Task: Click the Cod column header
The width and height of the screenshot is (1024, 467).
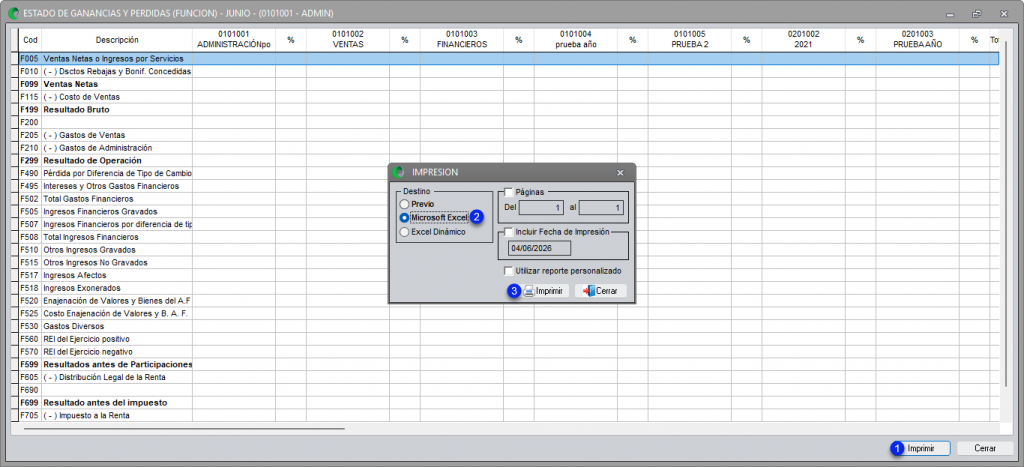Action: (30, 40)
